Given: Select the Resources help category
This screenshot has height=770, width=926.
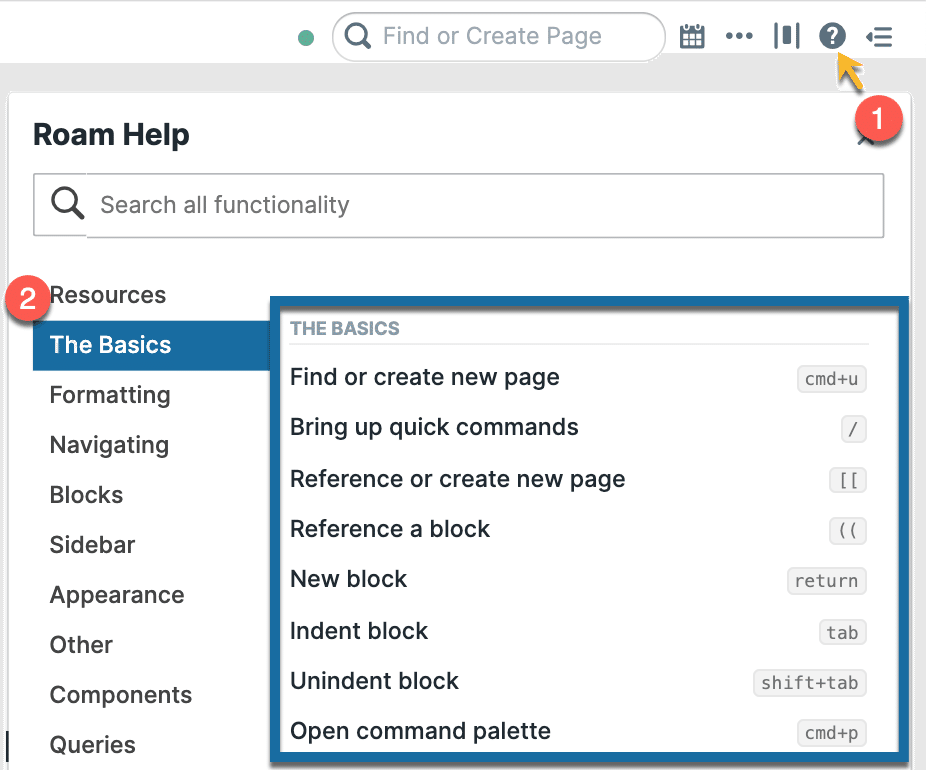Looking at the screenshot, I should pos(108,295).
